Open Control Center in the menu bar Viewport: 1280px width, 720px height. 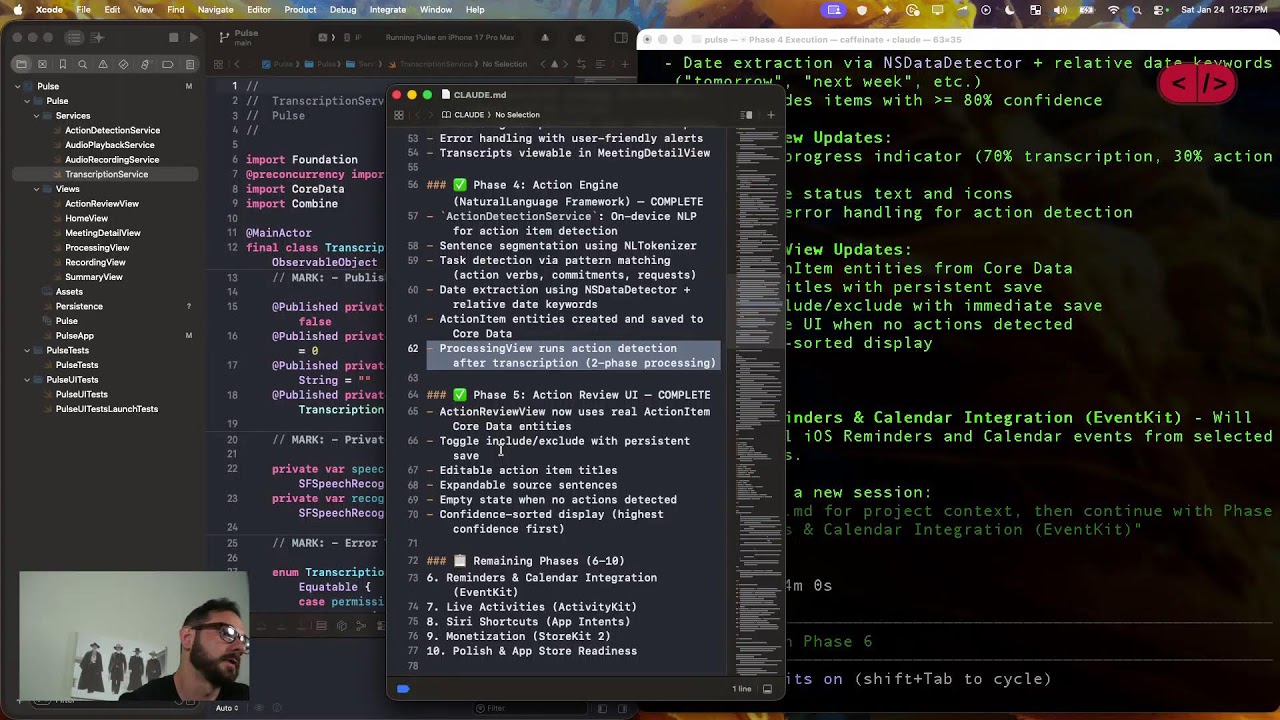click(x=1160, y=10)
